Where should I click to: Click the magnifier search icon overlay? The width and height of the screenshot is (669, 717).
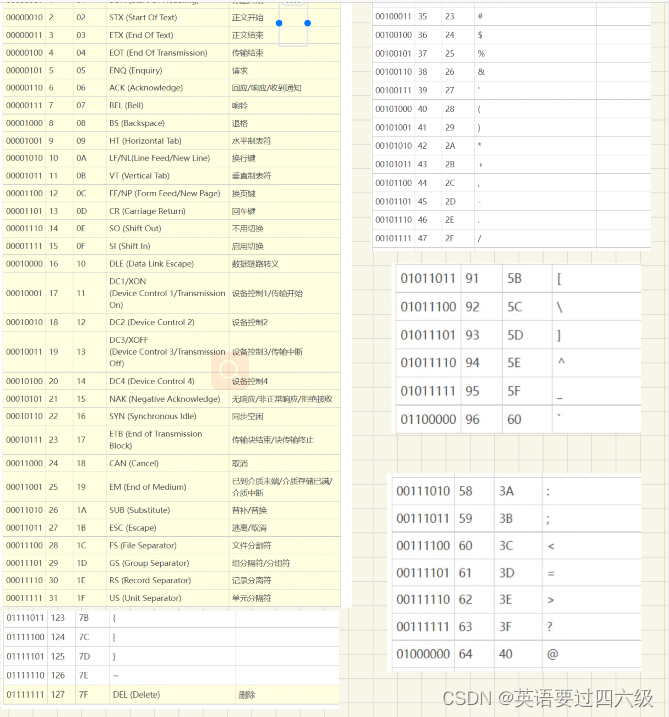pyautogui.click(x=230, y=370)
